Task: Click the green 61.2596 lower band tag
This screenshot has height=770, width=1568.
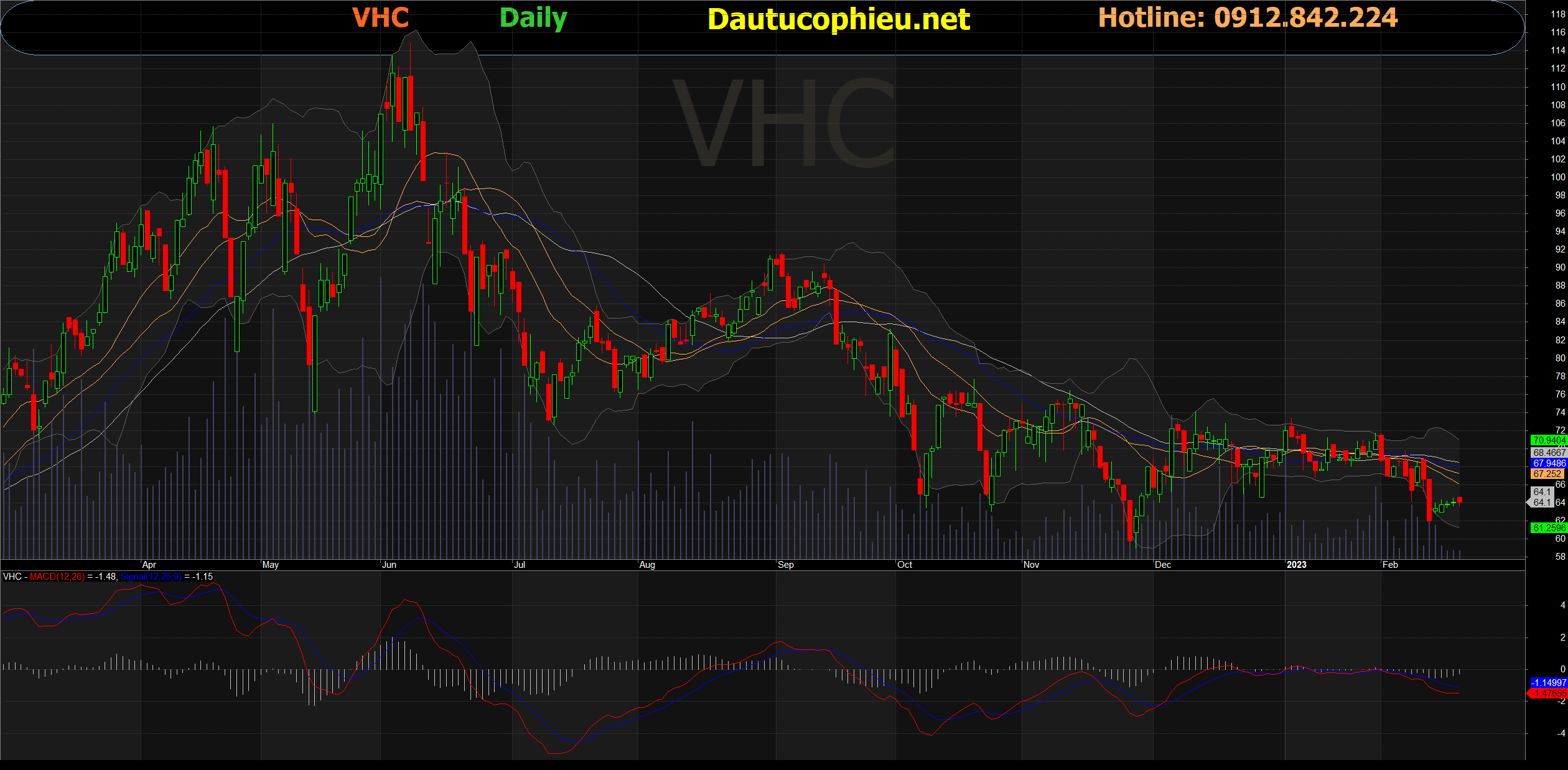Action: tap(1549, 528)
